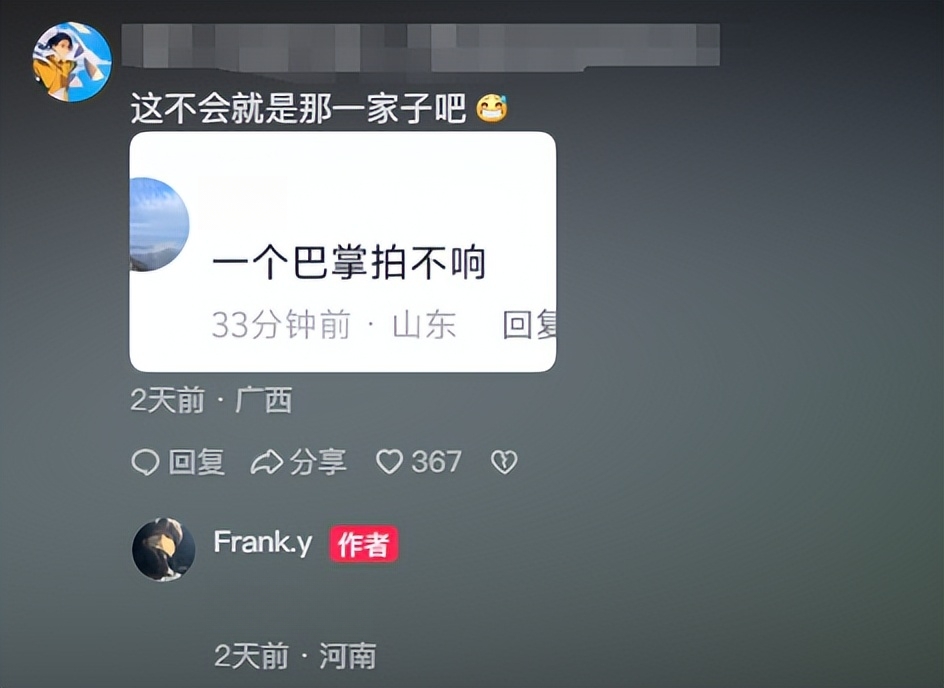The height and width of the screenshot is (688, 944).
Task: Click the 回复 text inside embedded screenshot
Action: point(529,325)
